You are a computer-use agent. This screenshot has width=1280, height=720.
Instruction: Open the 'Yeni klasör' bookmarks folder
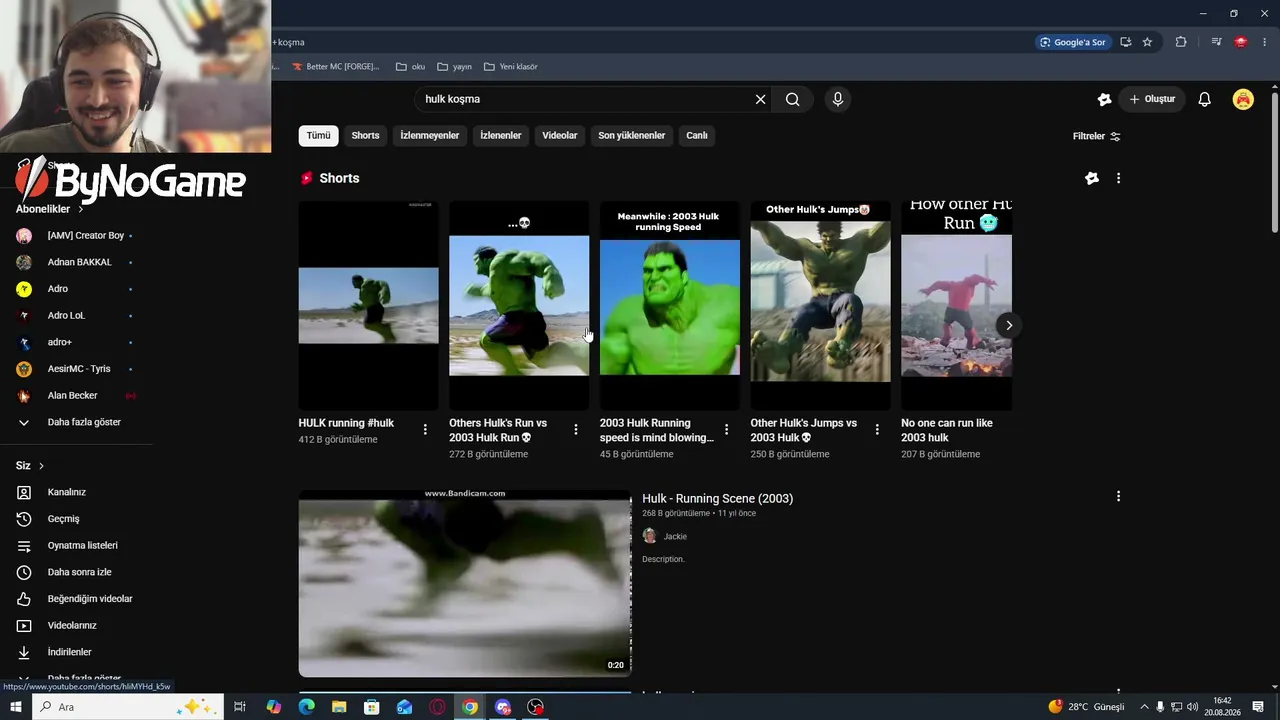click(x=511, y=67)
